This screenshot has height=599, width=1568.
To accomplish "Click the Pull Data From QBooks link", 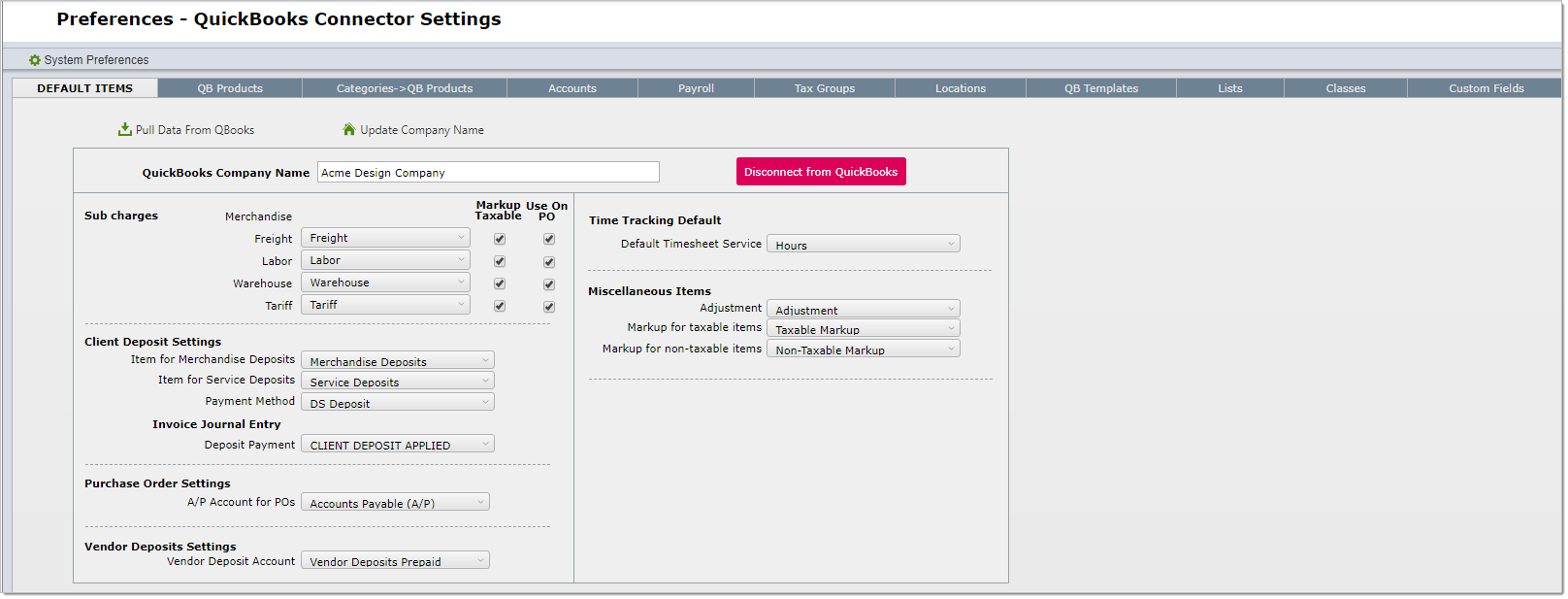I will [195, 130].
